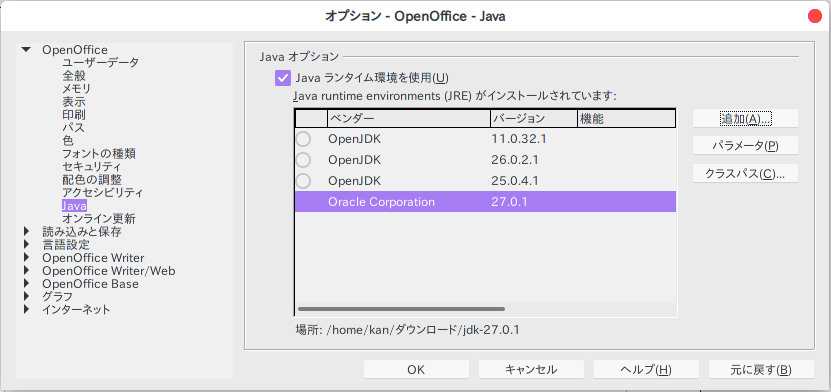Open ヘルプ(H) button
This screenshot has height=392, width=831.
pyautogui.click(x=646, y=370)
